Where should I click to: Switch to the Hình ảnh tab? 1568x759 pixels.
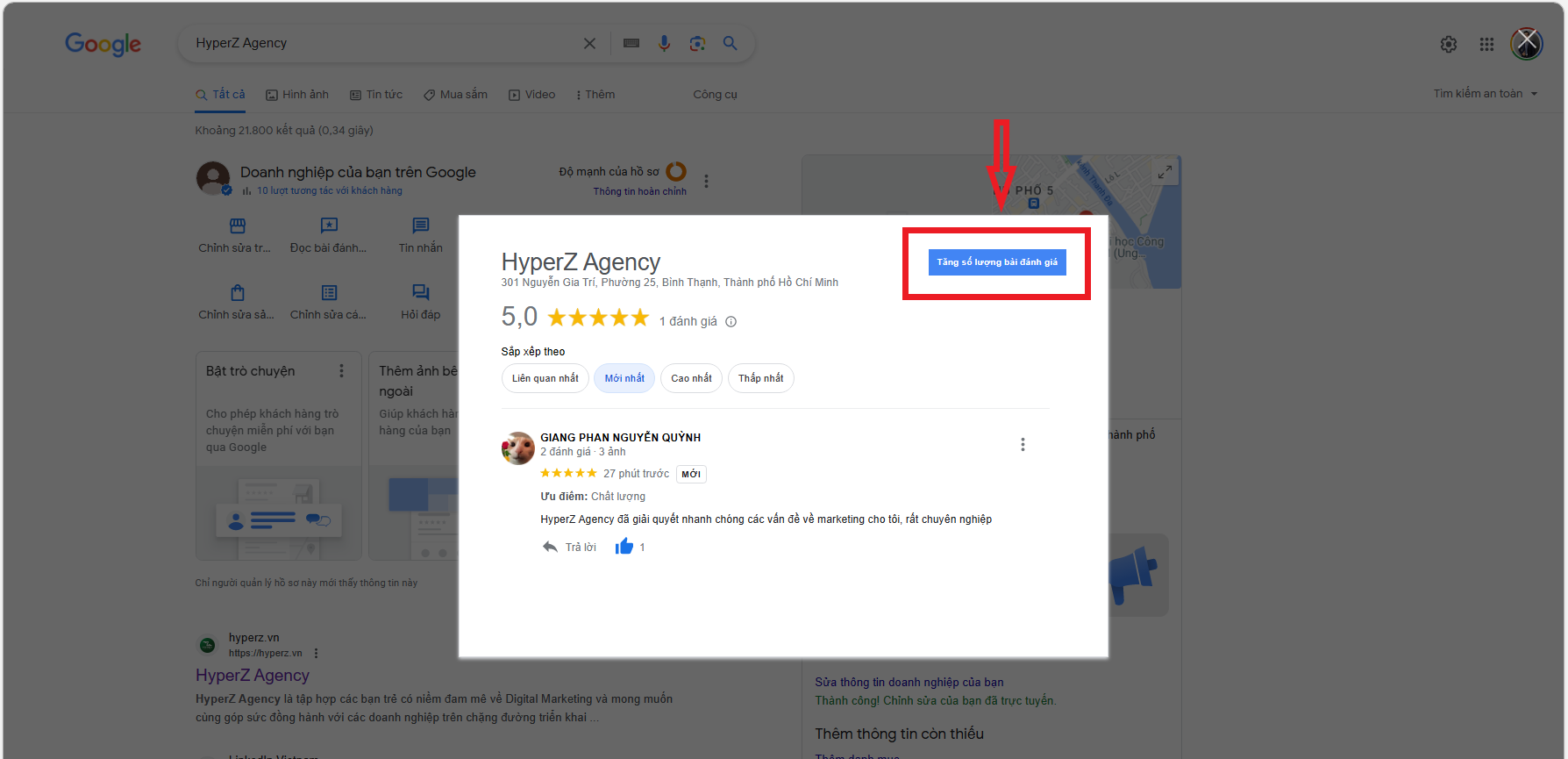[x=297, y=95]
